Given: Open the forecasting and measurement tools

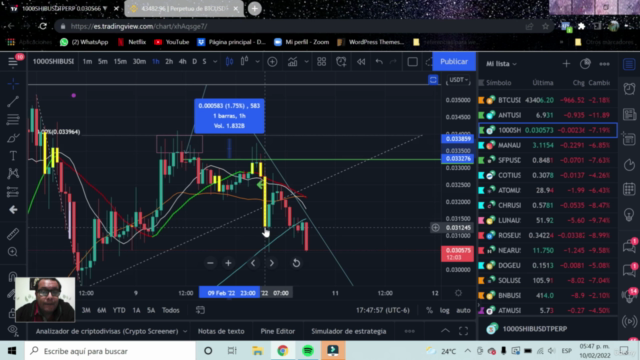Looking at the screenshot, I should pyautogui.click(x=13, y=192).
